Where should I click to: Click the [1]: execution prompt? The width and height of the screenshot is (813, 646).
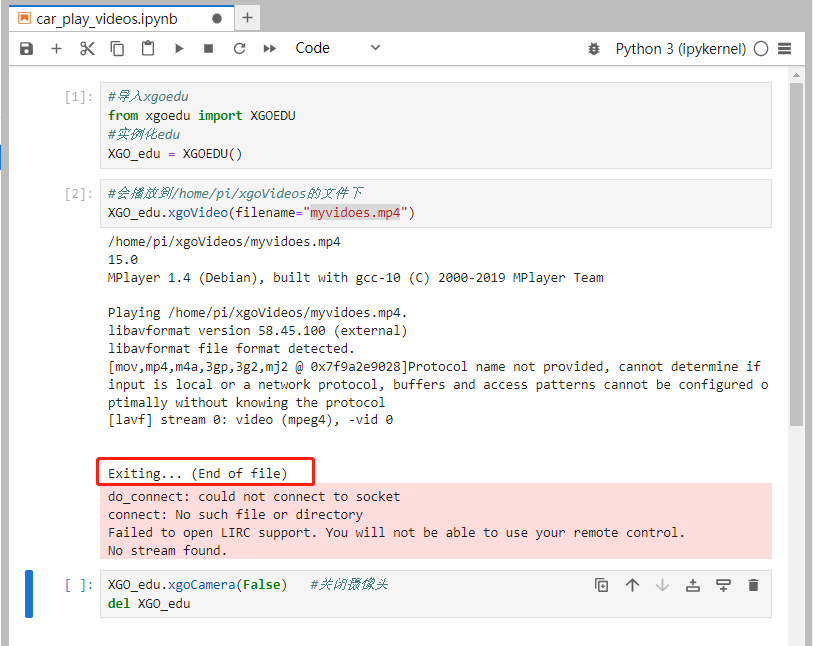coord(79,97)
